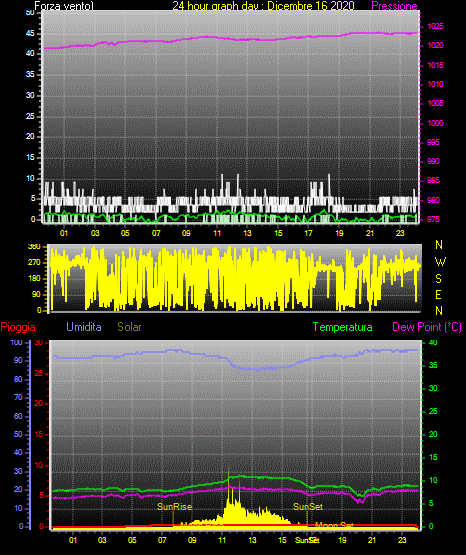Image resolution: width=466 pixels, height=555 pixels.
Task: Click green temperature axis value "25"
Action: click(x=433, y=411)
